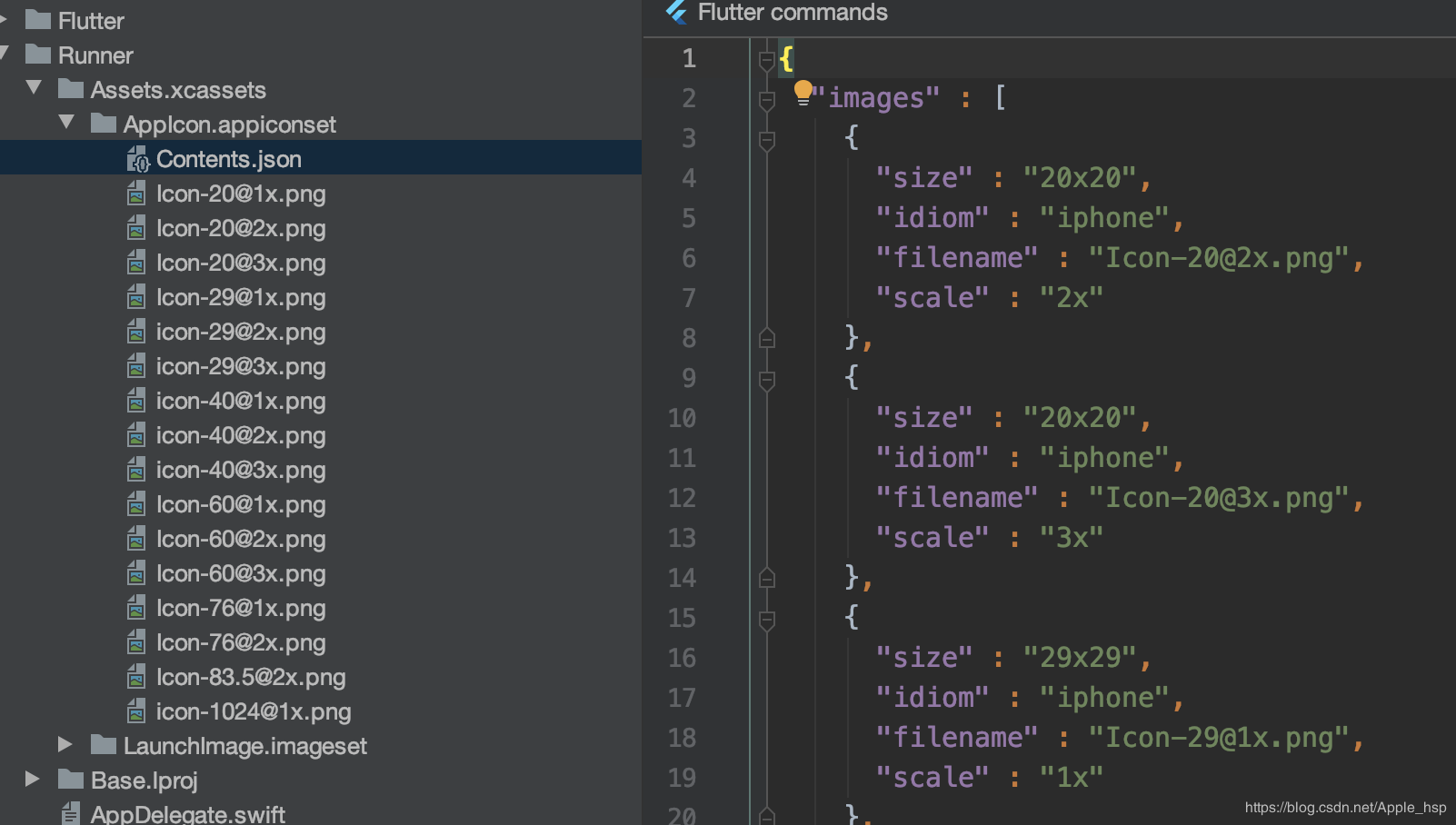Click the image icon of Icon-20@2x.png
This screenshot has width=1456, height=825.
[136, 228]
